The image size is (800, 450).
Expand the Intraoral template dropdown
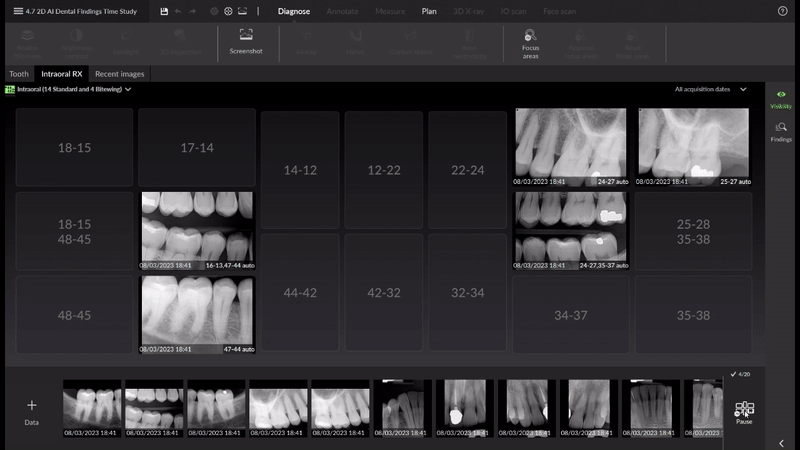128,89
